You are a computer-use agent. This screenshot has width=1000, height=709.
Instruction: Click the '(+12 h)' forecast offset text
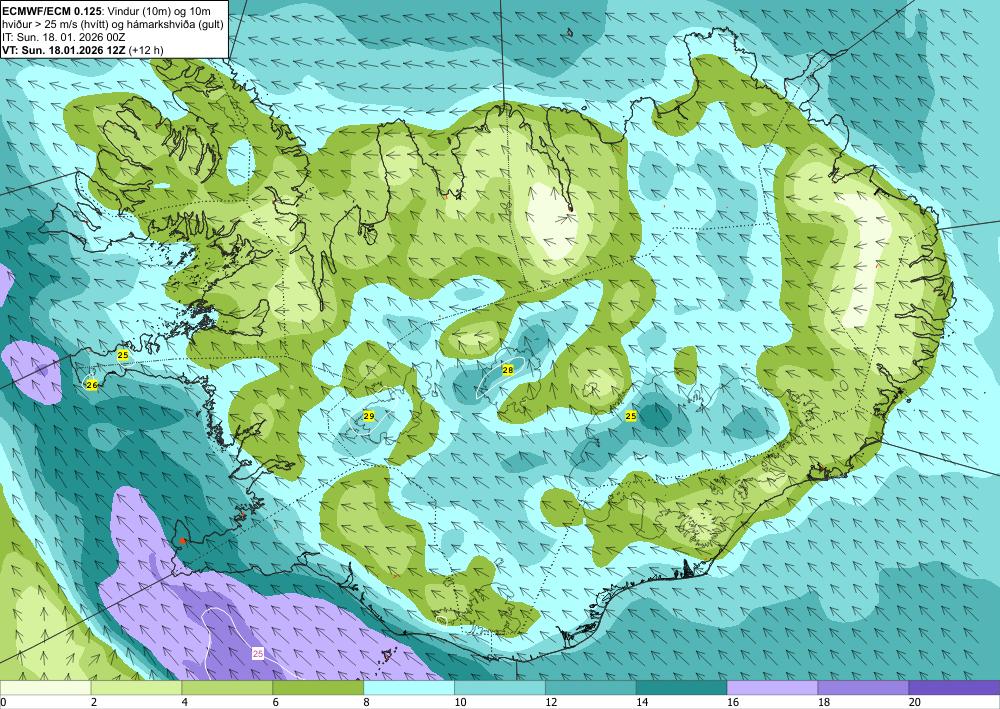click(145, 50)
